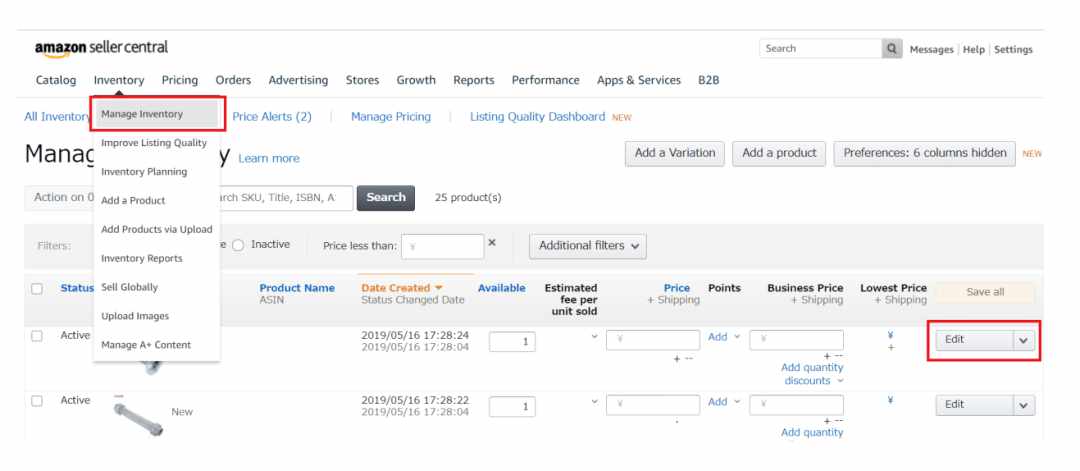Open the Growth menu

[x=416, y=80]
